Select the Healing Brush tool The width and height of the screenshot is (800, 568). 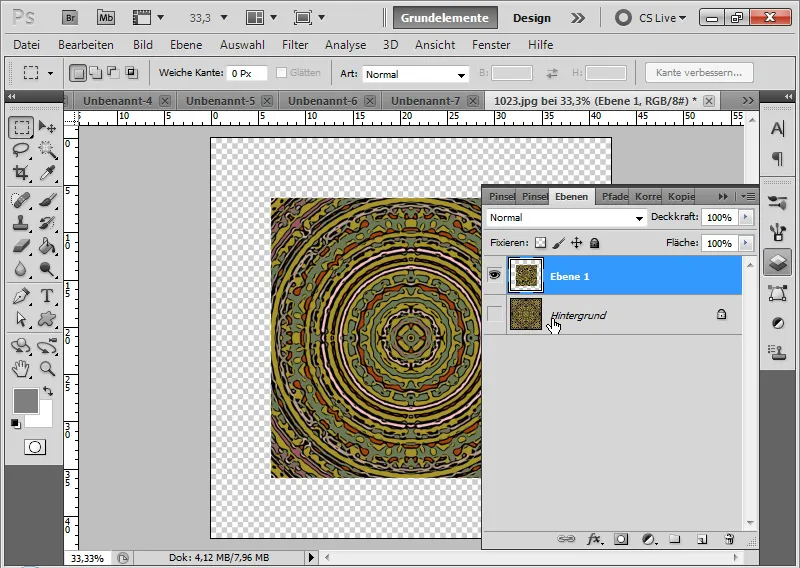point(21,200)
